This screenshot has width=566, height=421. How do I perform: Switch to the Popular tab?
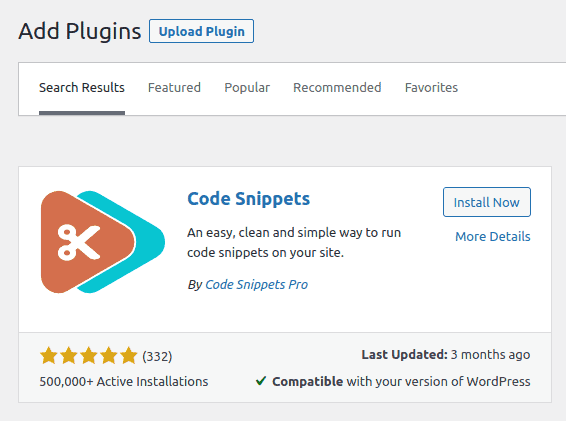tap(247, 88)
